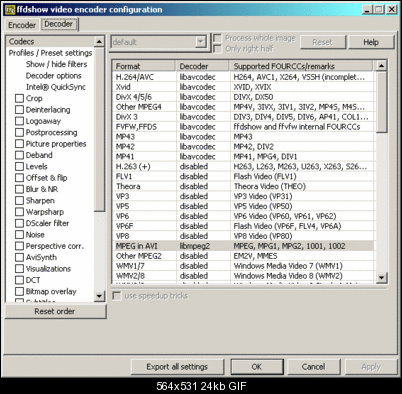The image size is (402, 394).
Task: Check the Offset & flip box
Action: tap(20, 178)
